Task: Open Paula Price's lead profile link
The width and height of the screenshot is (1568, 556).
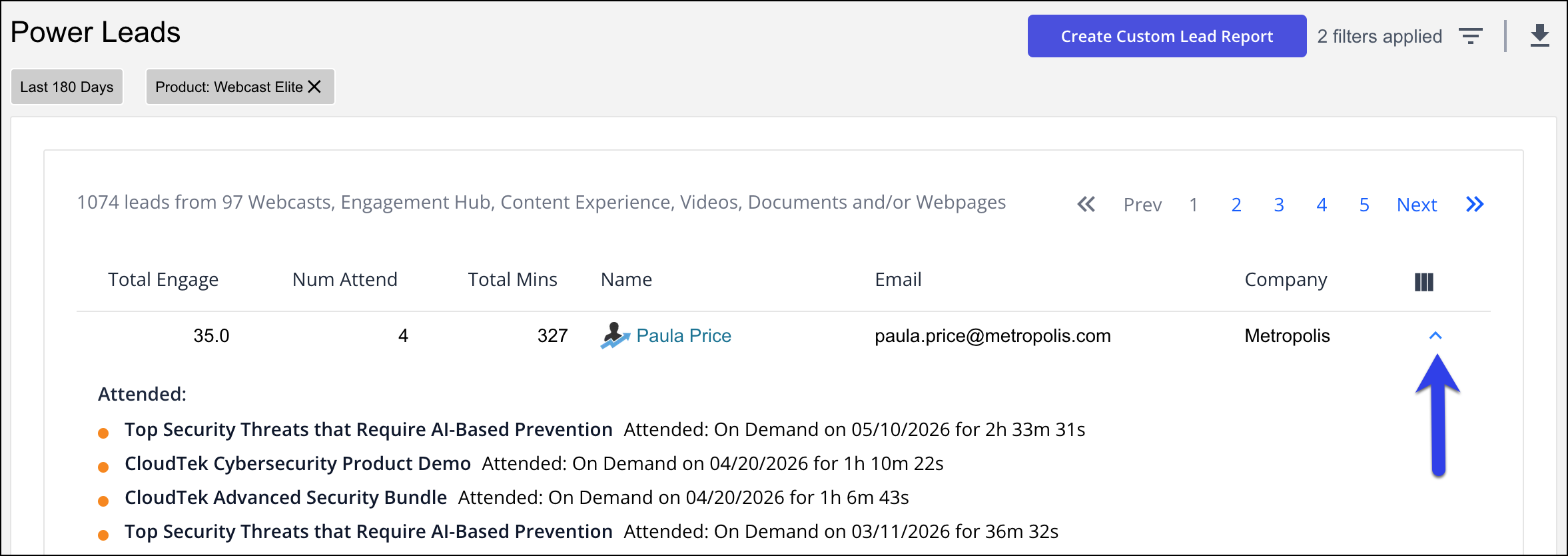Action: point(683,335)
